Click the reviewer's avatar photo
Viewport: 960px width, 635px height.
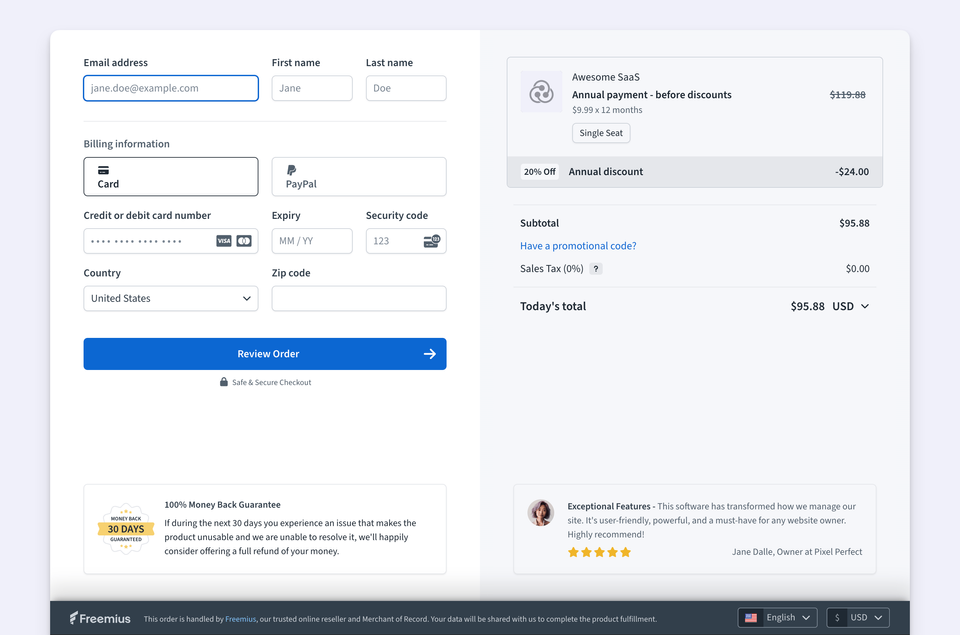point(541,513)
